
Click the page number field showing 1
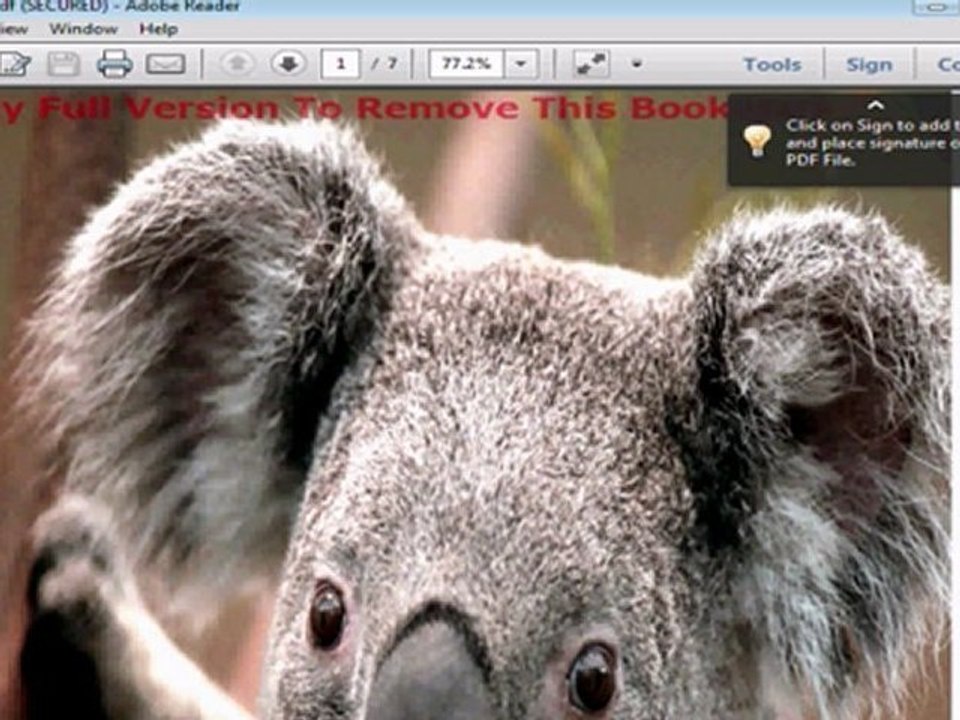tap(340, 64)
